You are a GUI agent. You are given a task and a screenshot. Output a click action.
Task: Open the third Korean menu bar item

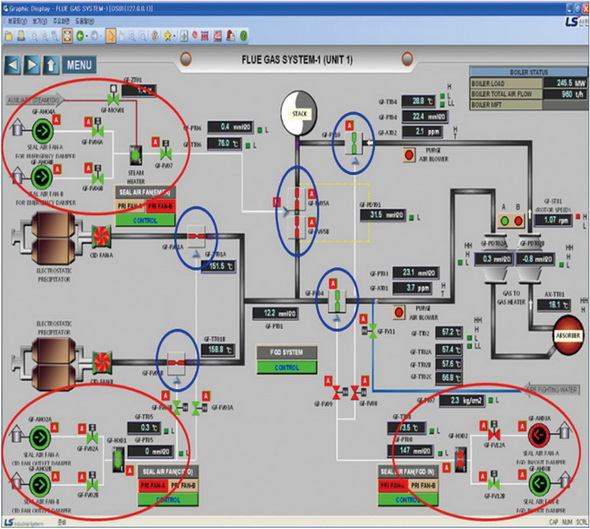[x=61, y=21]
